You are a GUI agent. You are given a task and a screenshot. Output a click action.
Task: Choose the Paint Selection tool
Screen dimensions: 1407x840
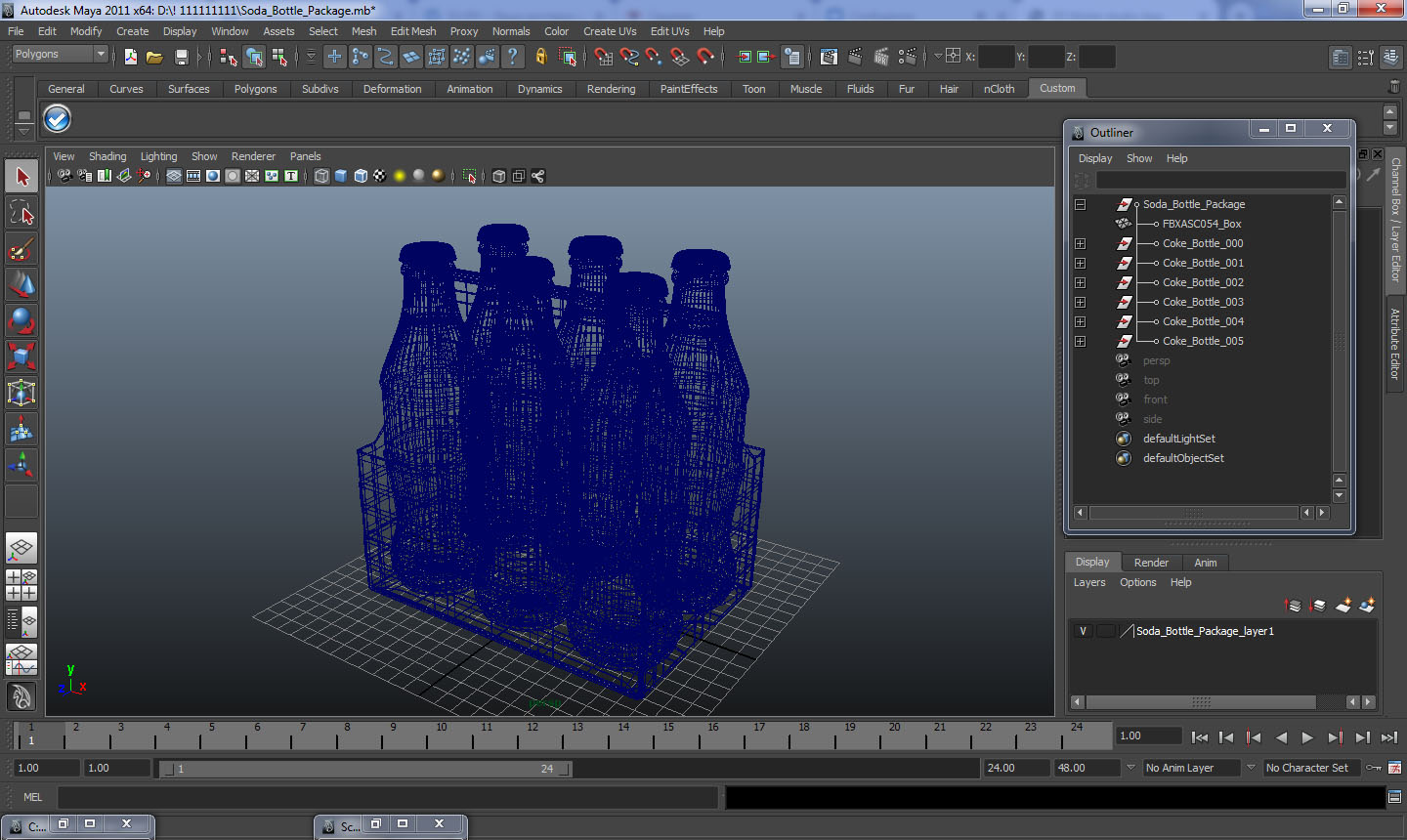click(21, 249)
